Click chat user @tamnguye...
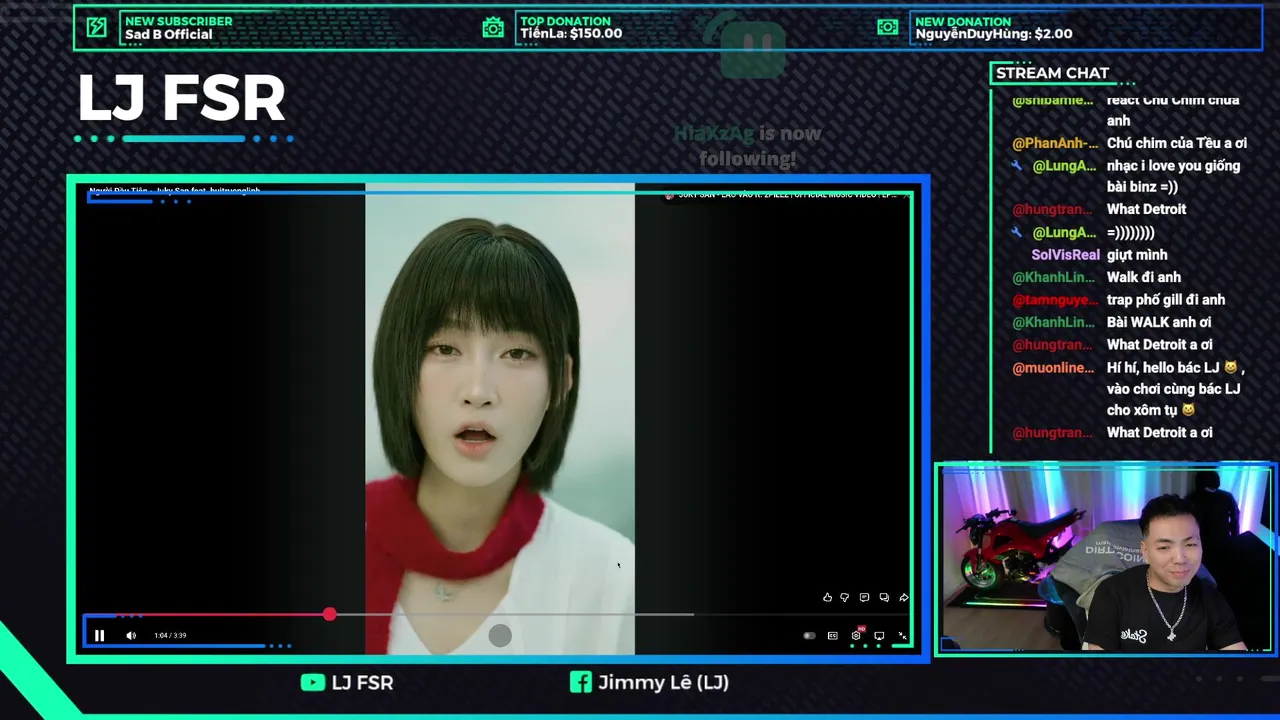The width and height of the screenshot is (1280, 720). [1053, 300]
